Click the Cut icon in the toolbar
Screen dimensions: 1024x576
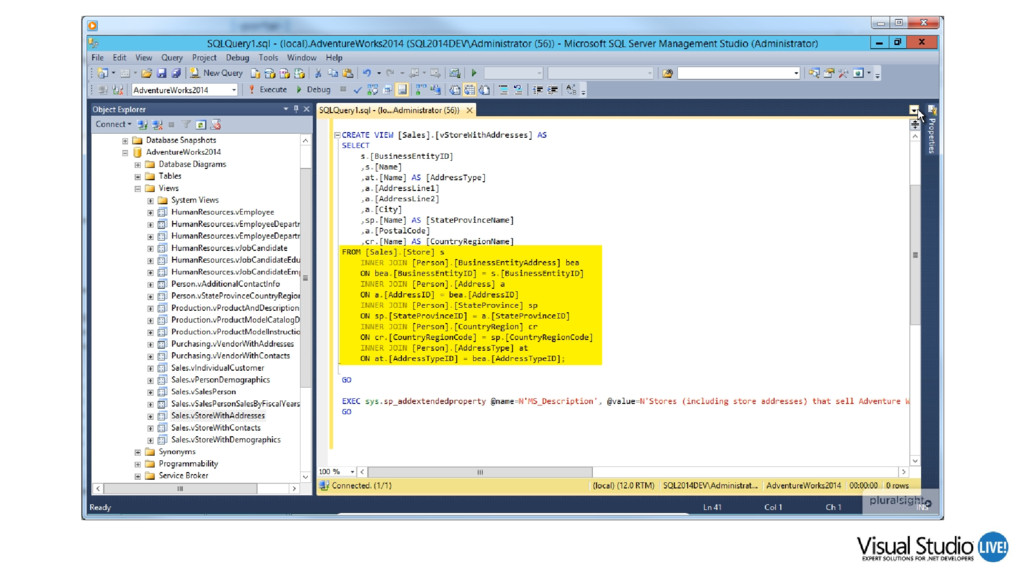point(317,73)
